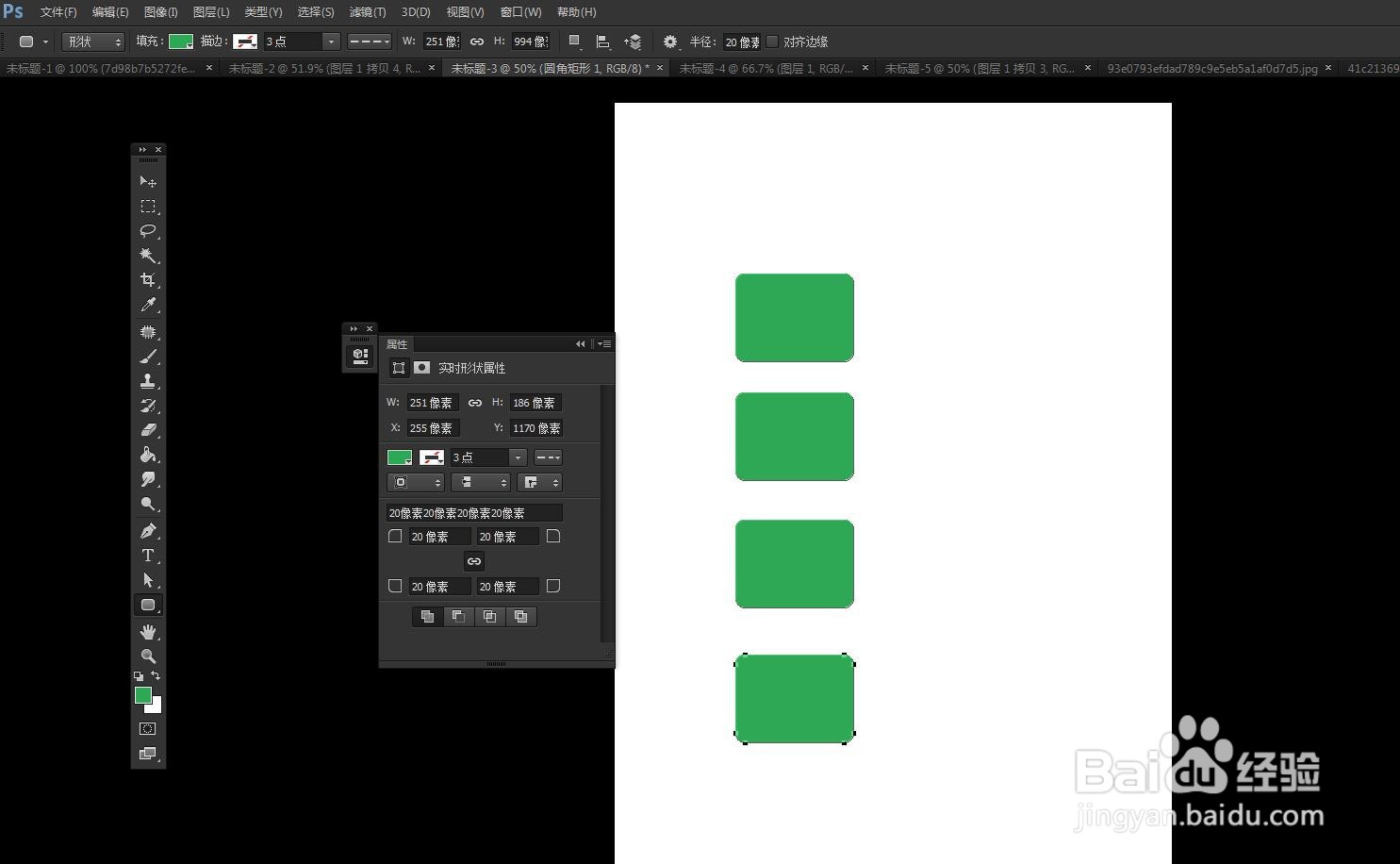1400x864 pixels.
Task: Open the stroke corner join dropdown
Action: tap(539, 482)
